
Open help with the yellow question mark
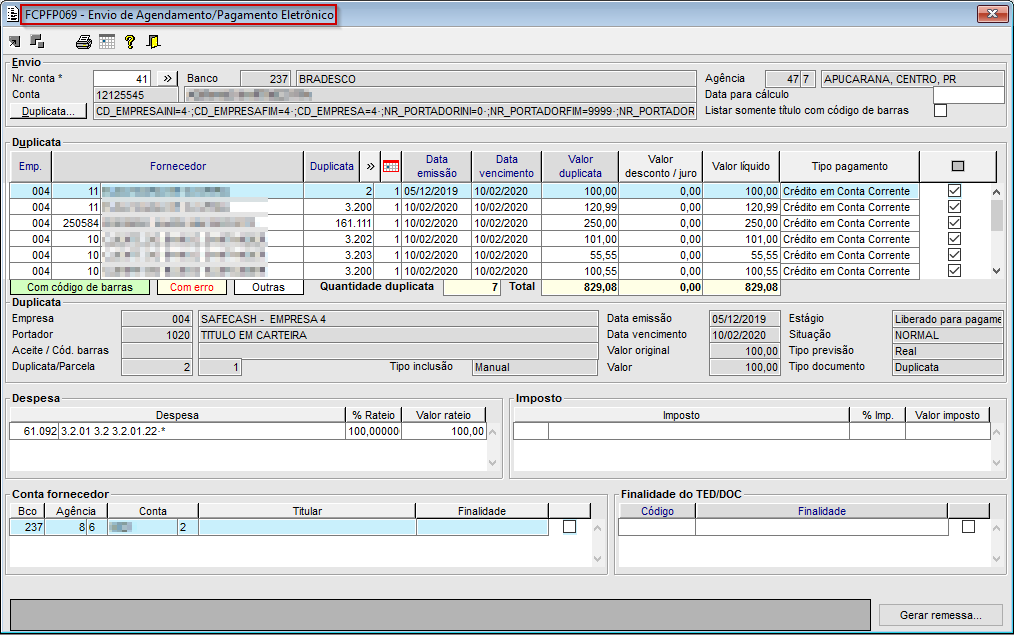[x=130, y=42]
